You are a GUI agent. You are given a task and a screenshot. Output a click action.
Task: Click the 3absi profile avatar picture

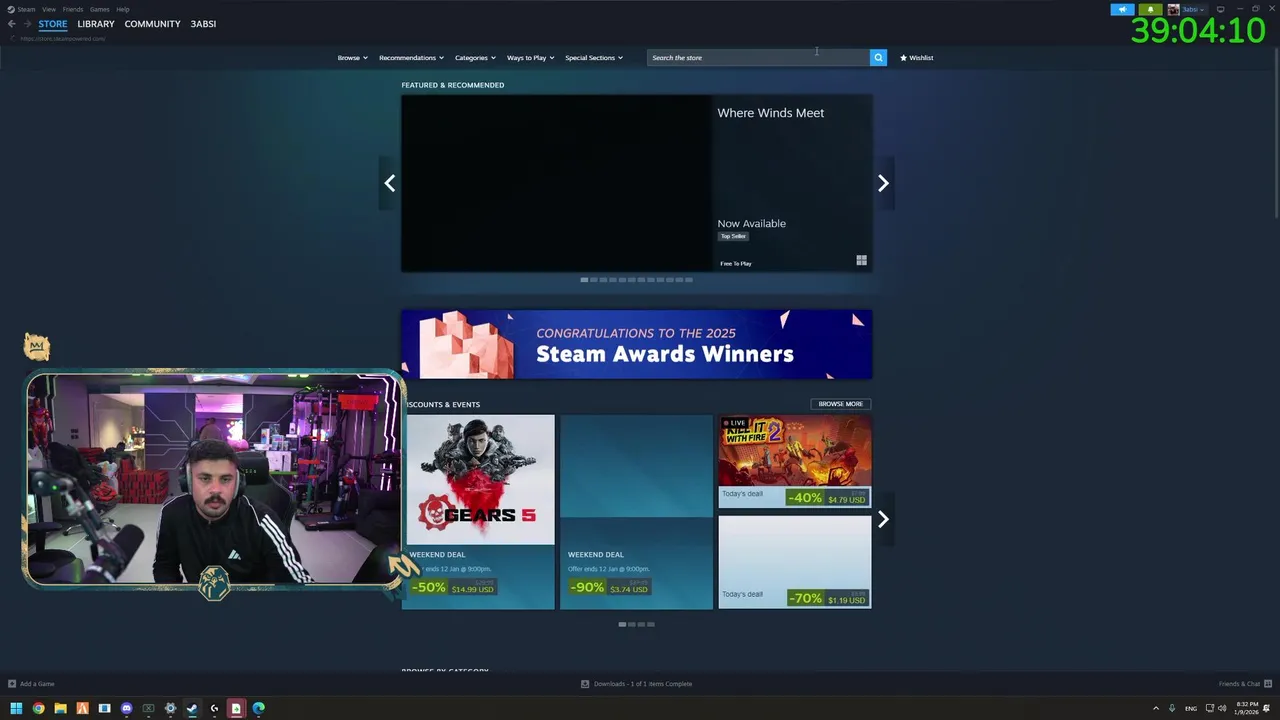[1174, 9]
